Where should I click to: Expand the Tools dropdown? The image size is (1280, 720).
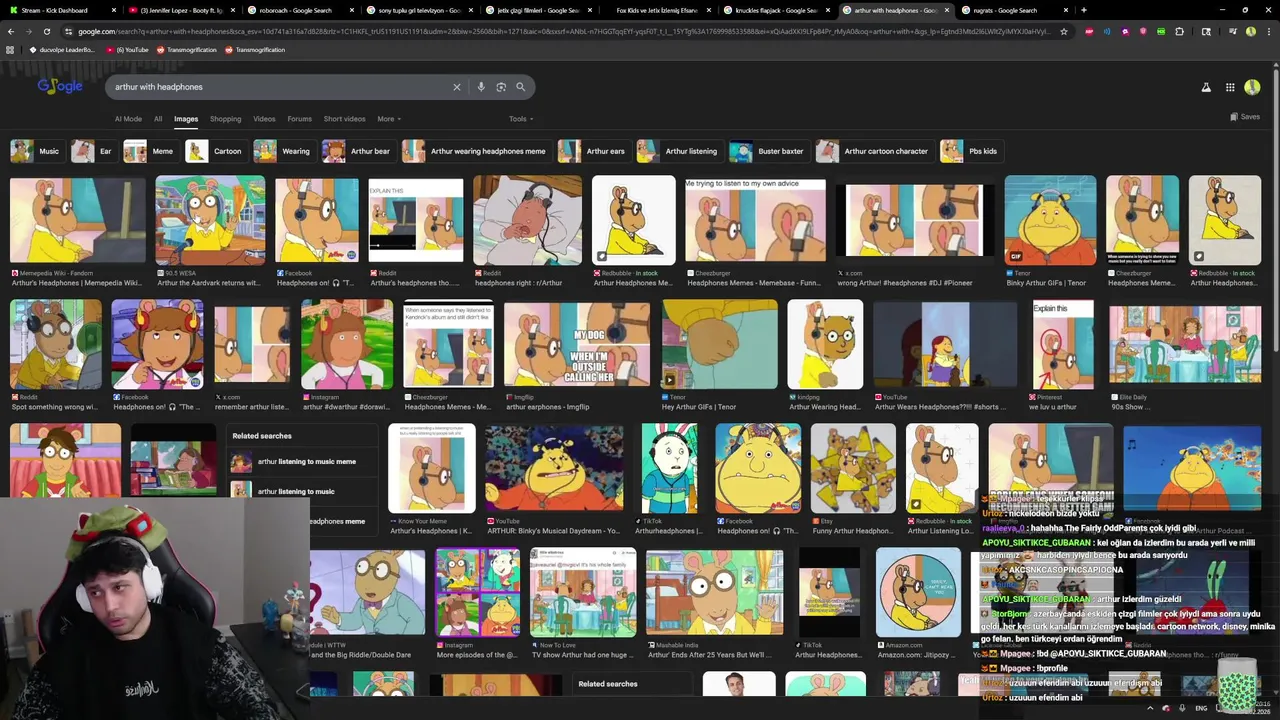tap(520, 119)
